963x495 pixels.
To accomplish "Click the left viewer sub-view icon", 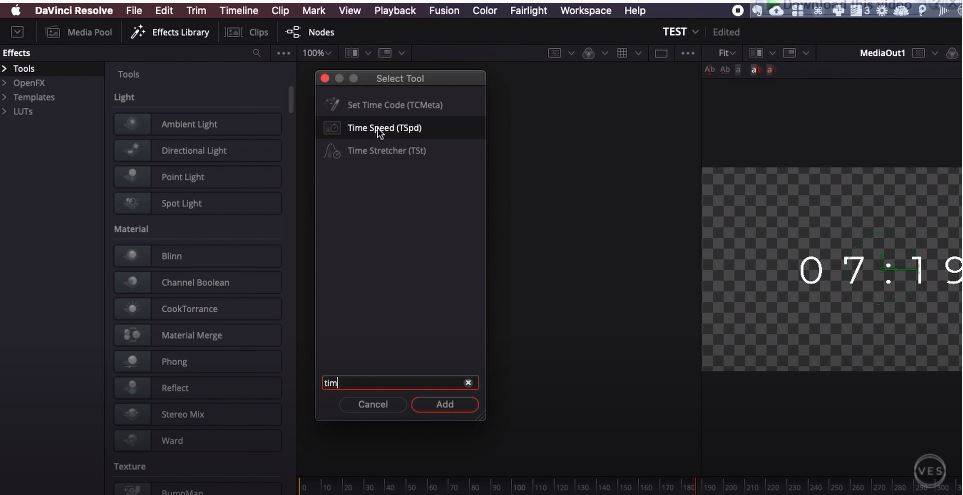I will click(385, 53).
